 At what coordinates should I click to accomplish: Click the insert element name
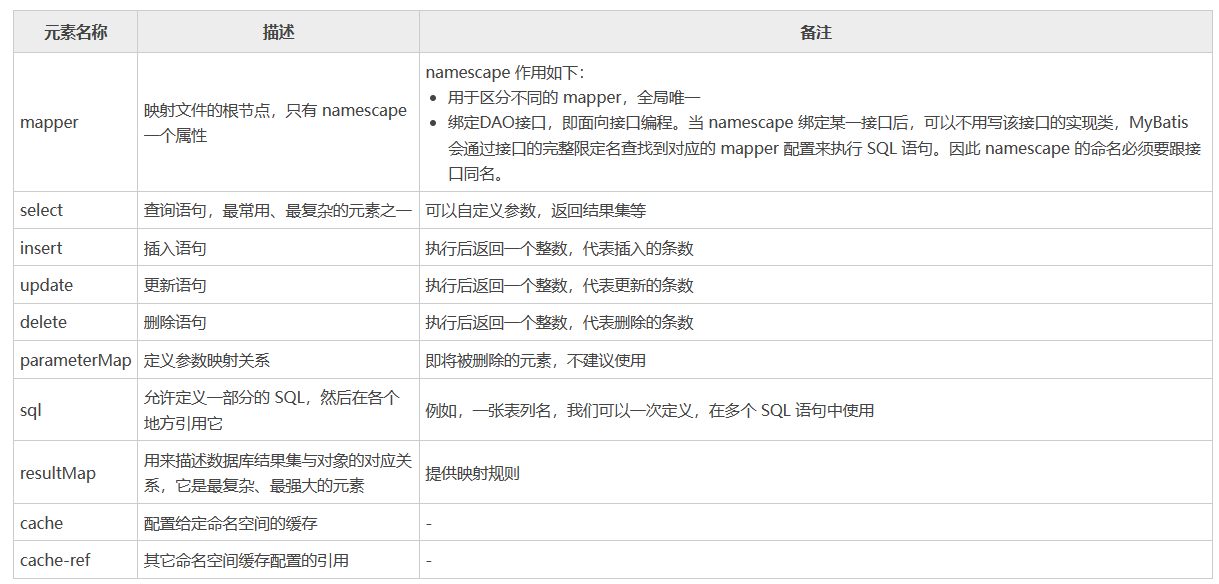(x=40, y=247)
